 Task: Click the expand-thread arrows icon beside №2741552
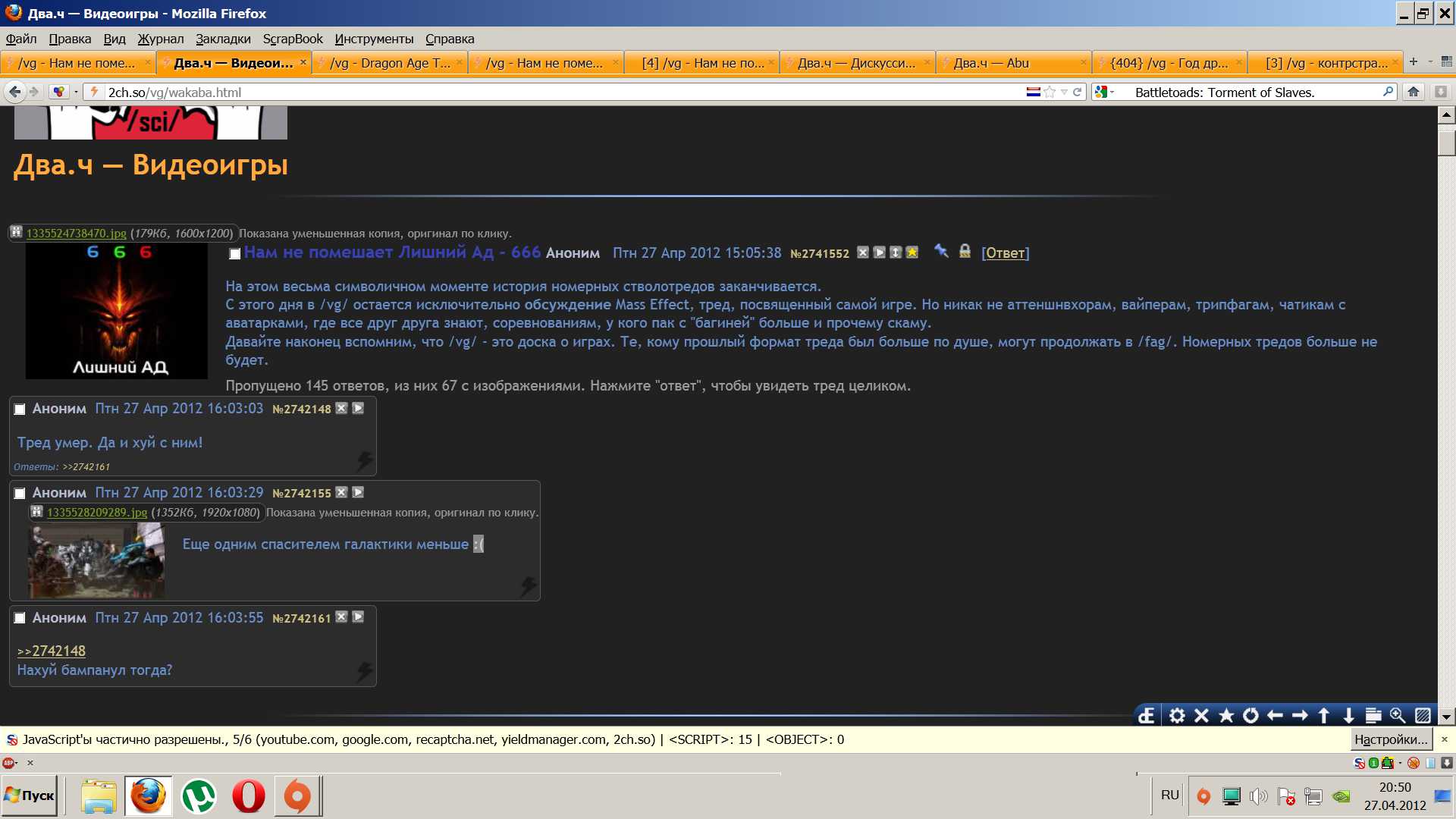coord(896,253)
